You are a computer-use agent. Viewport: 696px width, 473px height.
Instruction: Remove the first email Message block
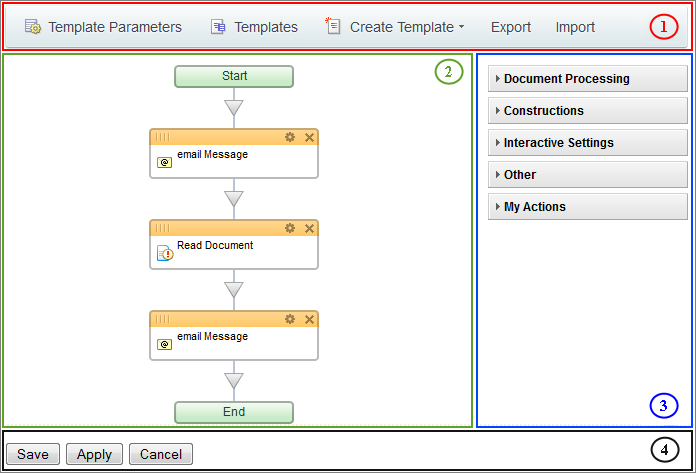point(309,137)
